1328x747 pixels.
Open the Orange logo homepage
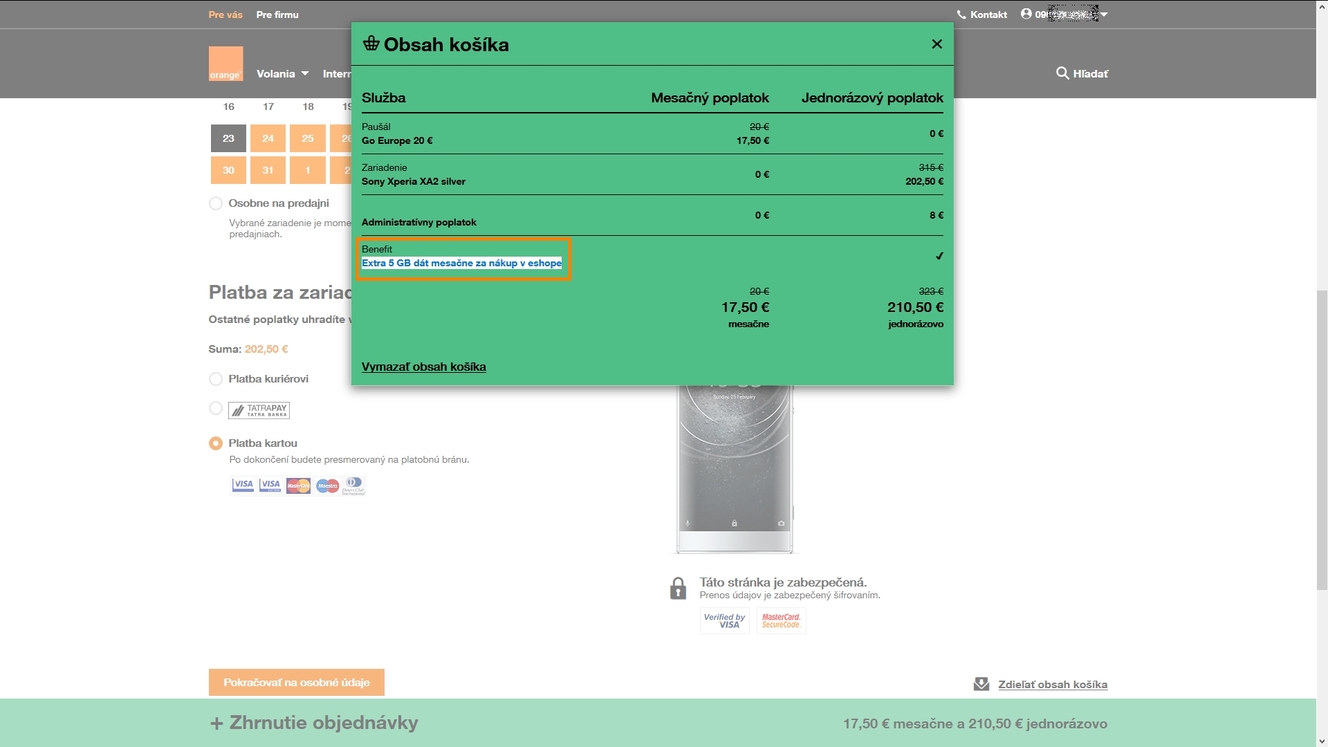coord(226,64)
